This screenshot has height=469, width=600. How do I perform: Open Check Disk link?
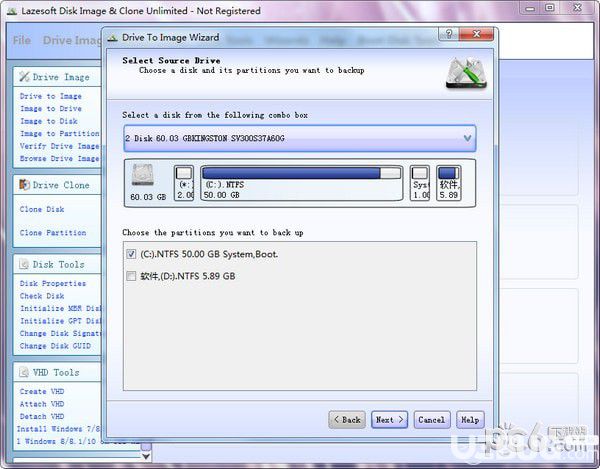[42, 296]
